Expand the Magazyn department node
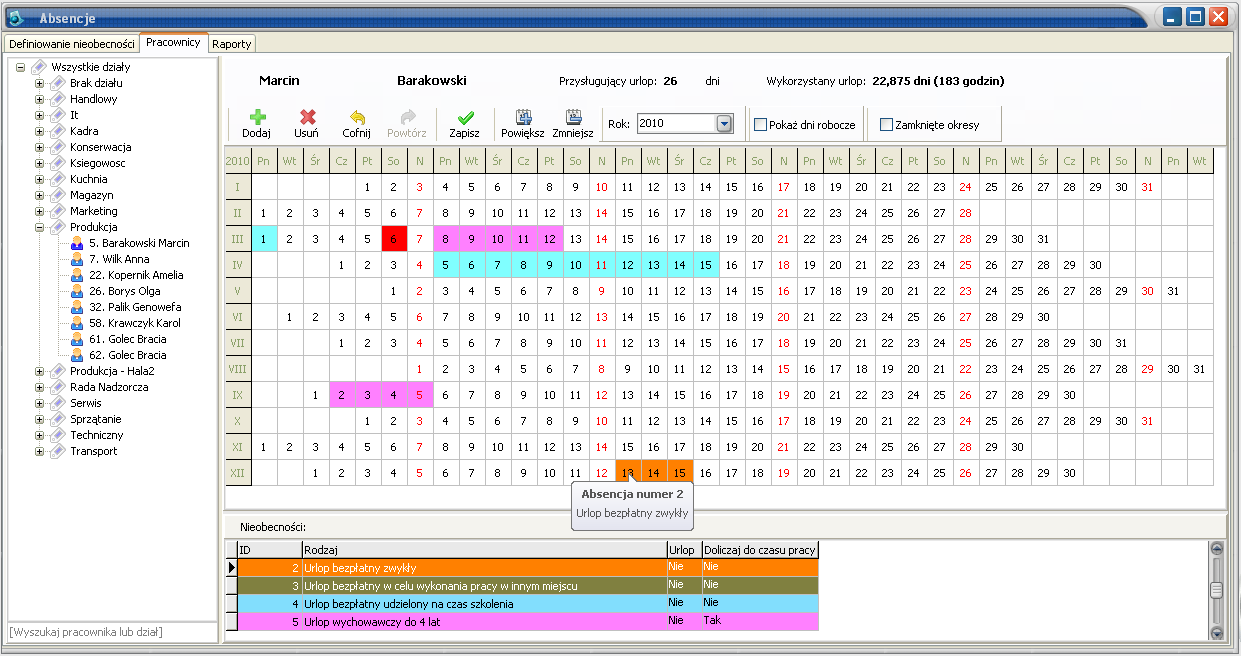This screenshot has height=656, width=1242. coord(40,195)
